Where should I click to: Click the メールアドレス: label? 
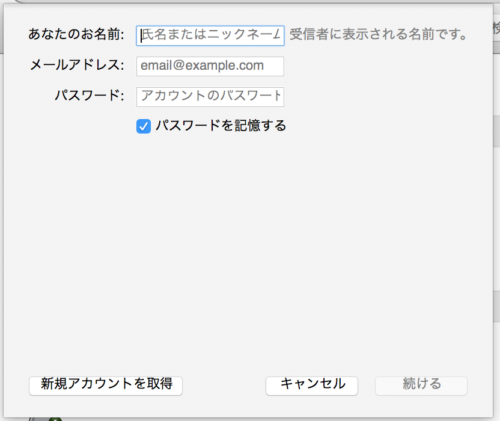coord(77,65)
